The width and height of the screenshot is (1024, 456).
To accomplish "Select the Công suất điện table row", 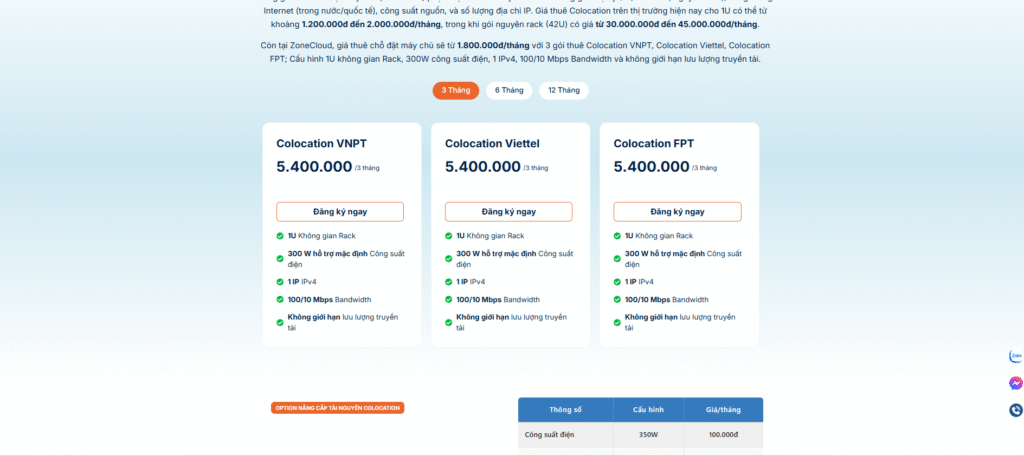I will click(640, 435).
